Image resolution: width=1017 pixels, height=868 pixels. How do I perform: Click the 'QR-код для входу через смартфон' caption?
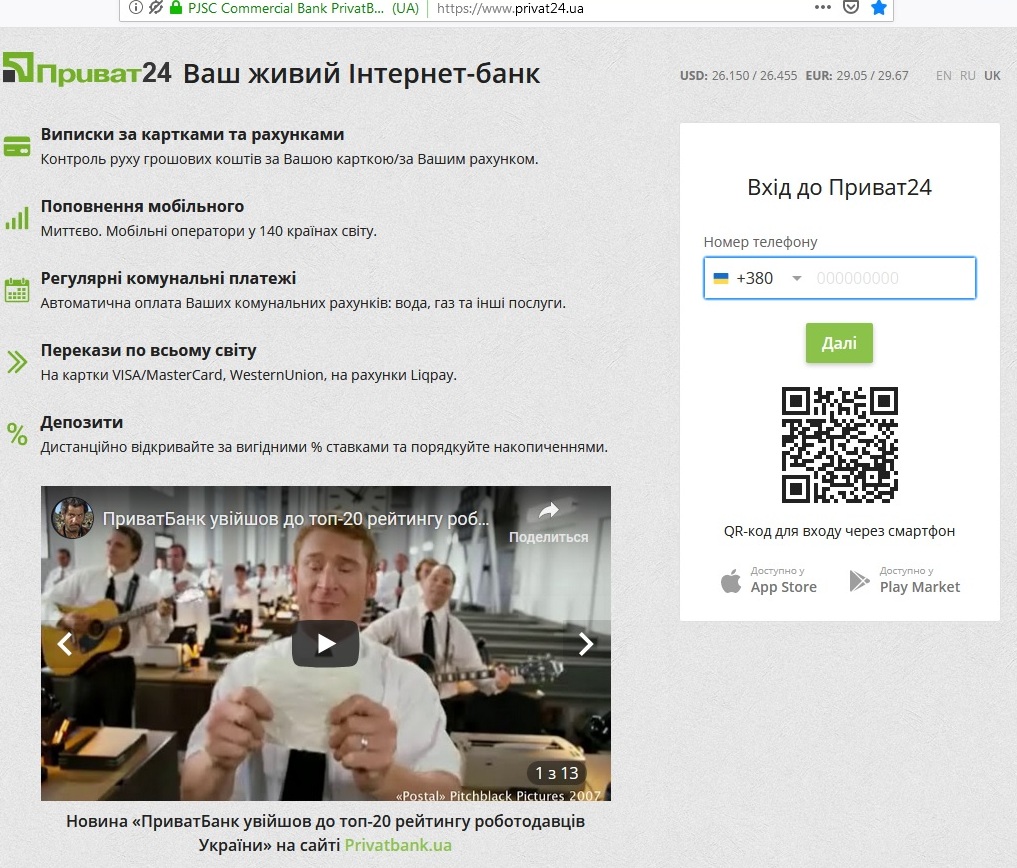click(x=839, y=531)
